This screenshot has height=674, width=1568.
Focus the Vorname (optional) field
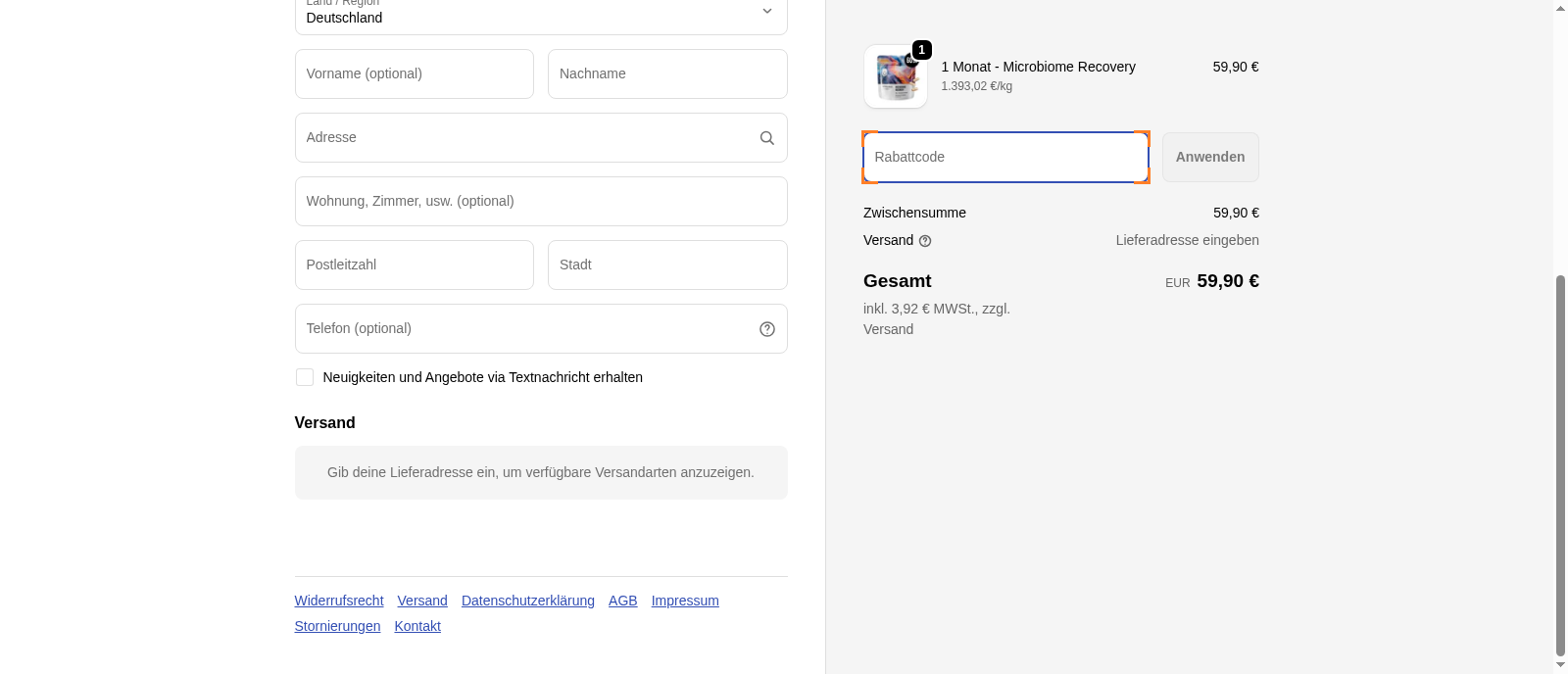pyautogui.click(x=415, y=73)
